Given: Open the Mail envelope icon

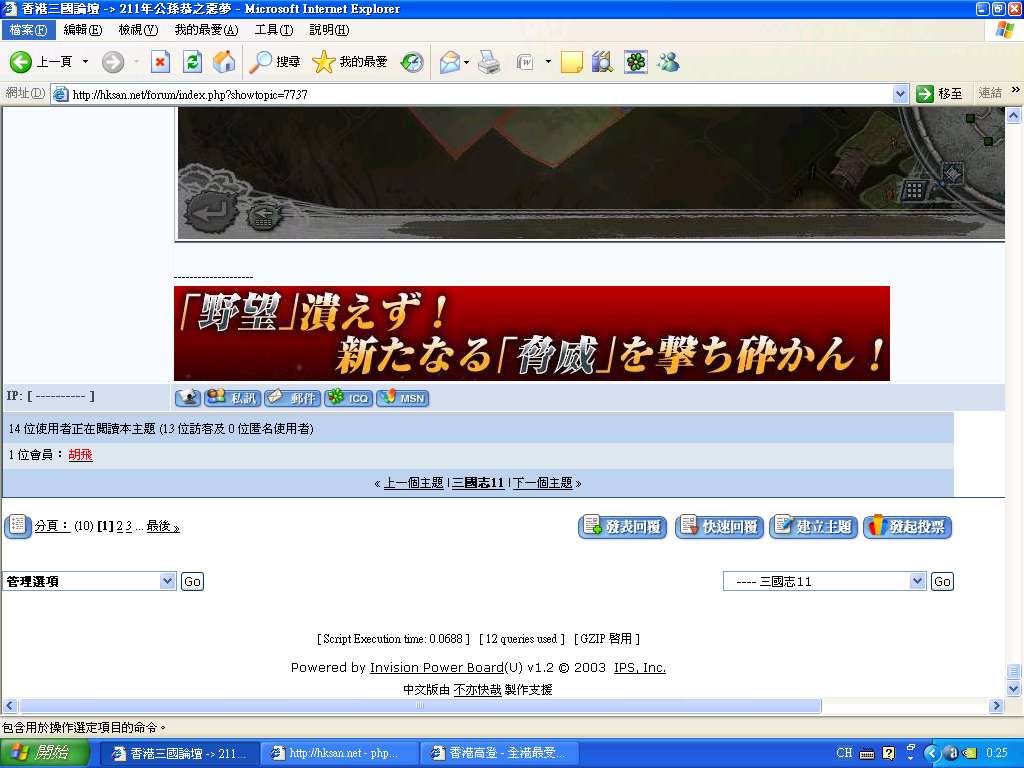Looking at the screenshot, I should [x=450, y=62].
